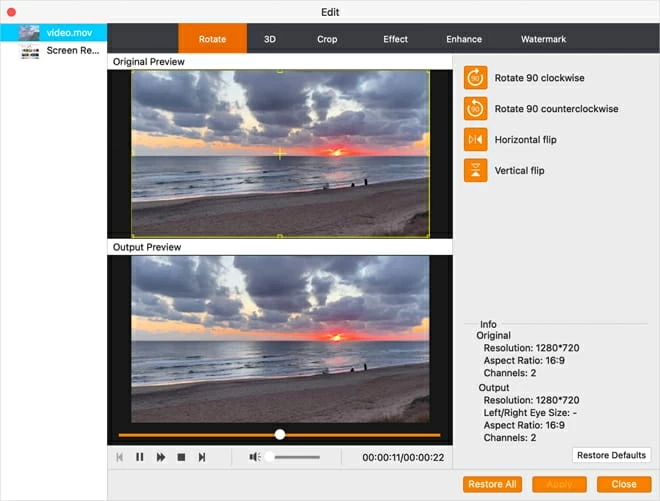Switch to the 3D tab

pos(270,39)
